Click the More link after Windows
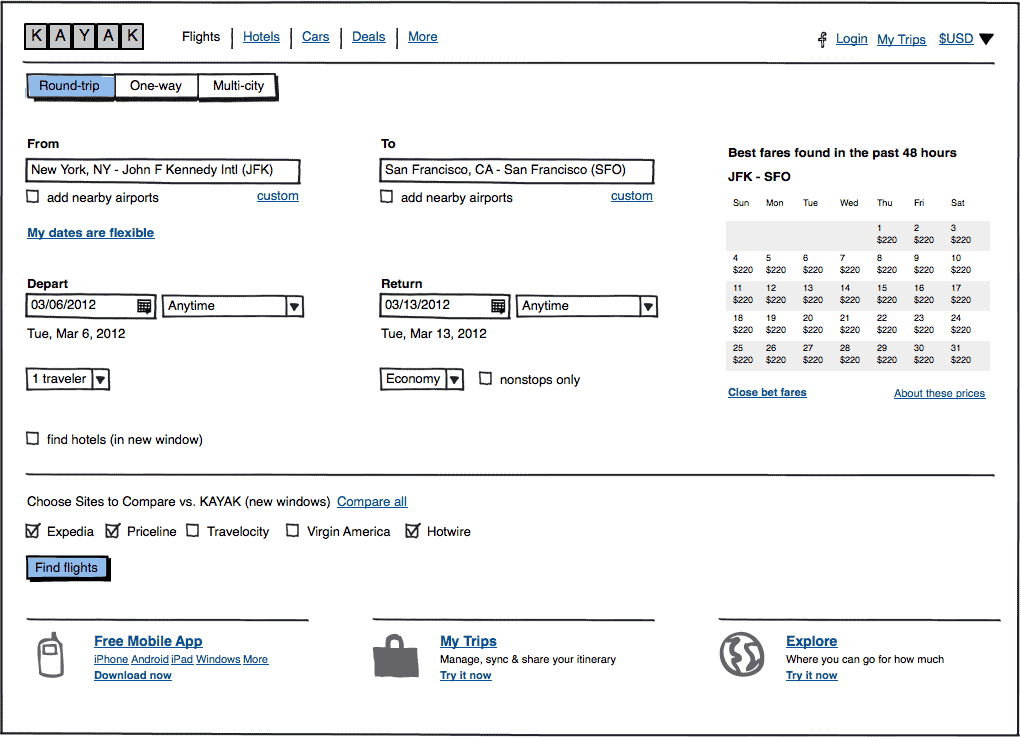Image resolution: width=1020 pixels, height=737 pixels. (x=256, y=660)
